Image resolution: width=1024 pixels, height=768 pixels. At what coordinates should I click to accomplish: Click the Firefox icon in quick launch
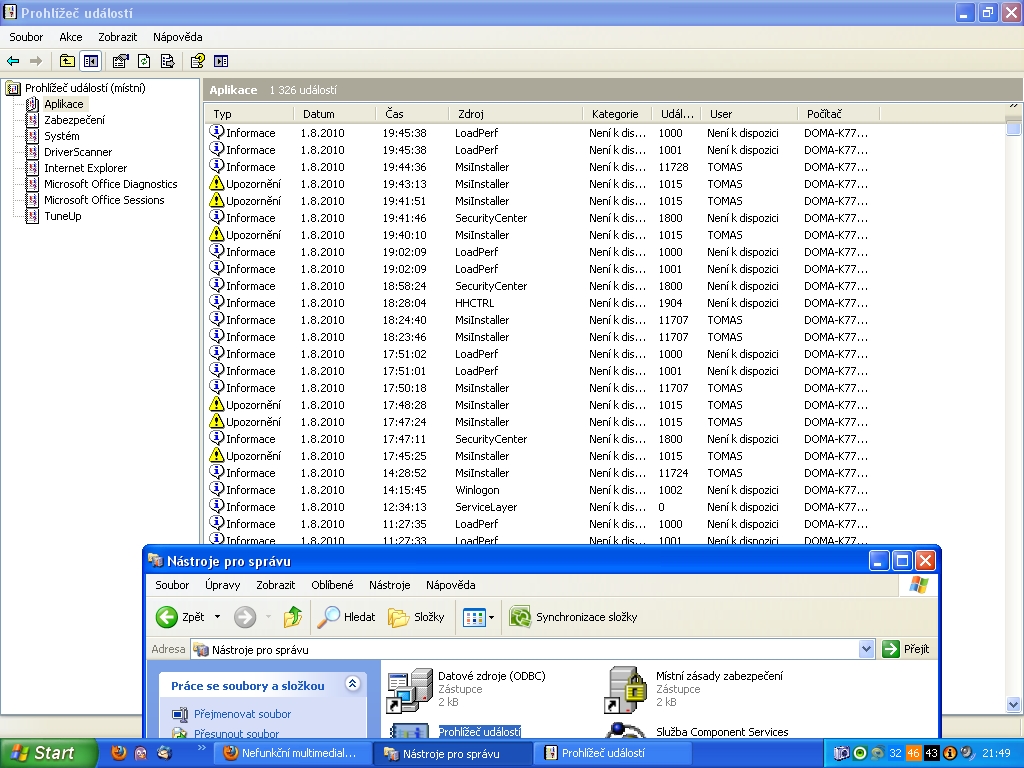[x=119, y=753]
